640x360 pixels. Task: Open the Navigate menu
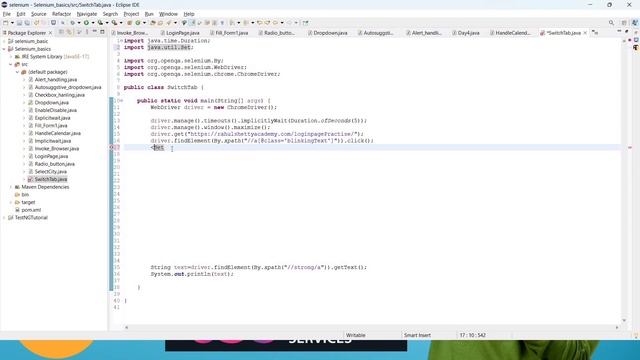pyautogui.click(x=87, y=14)
